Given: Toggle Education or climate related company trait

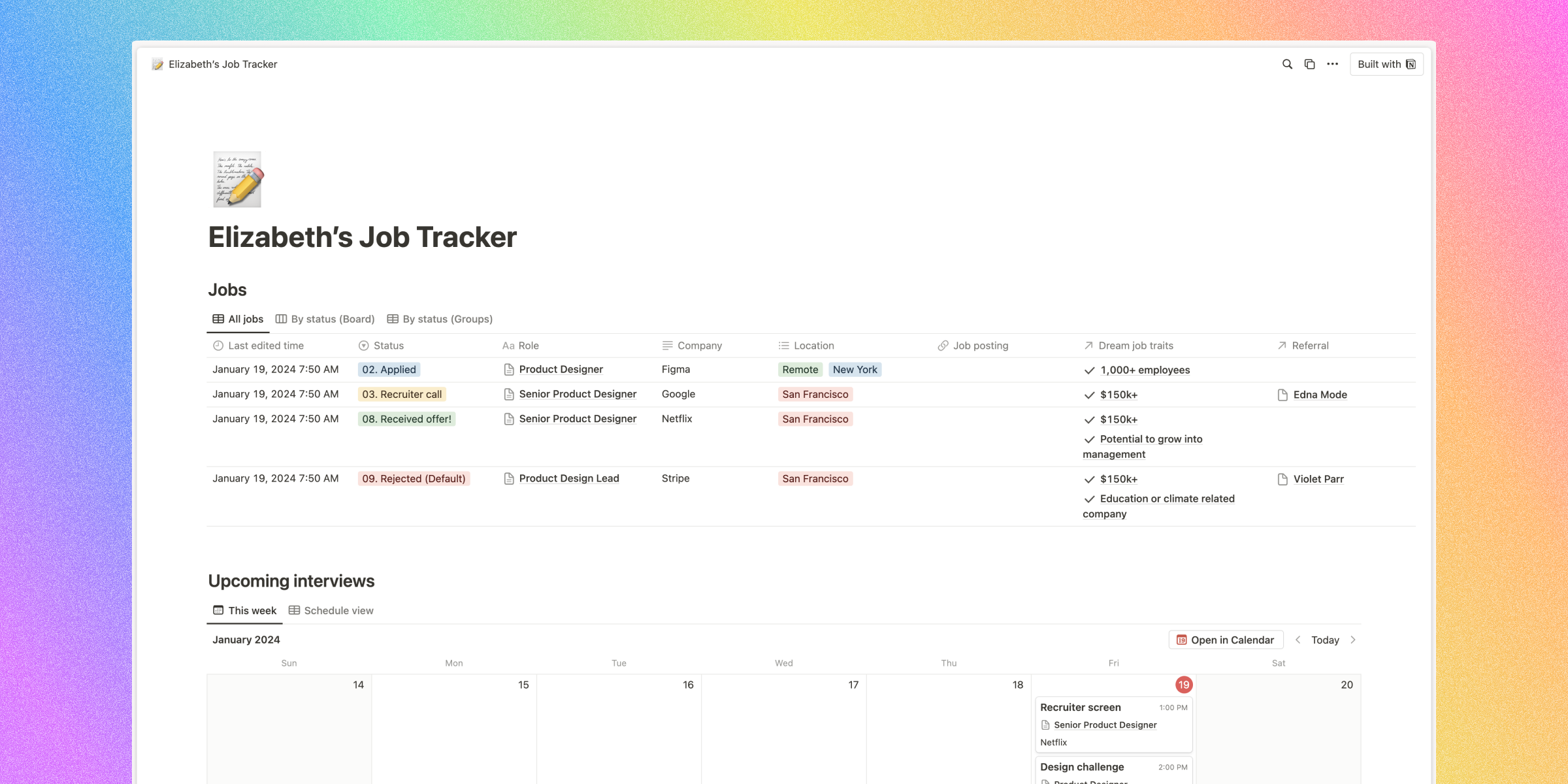Looking at the screenshot, I should pos(1088,498).
